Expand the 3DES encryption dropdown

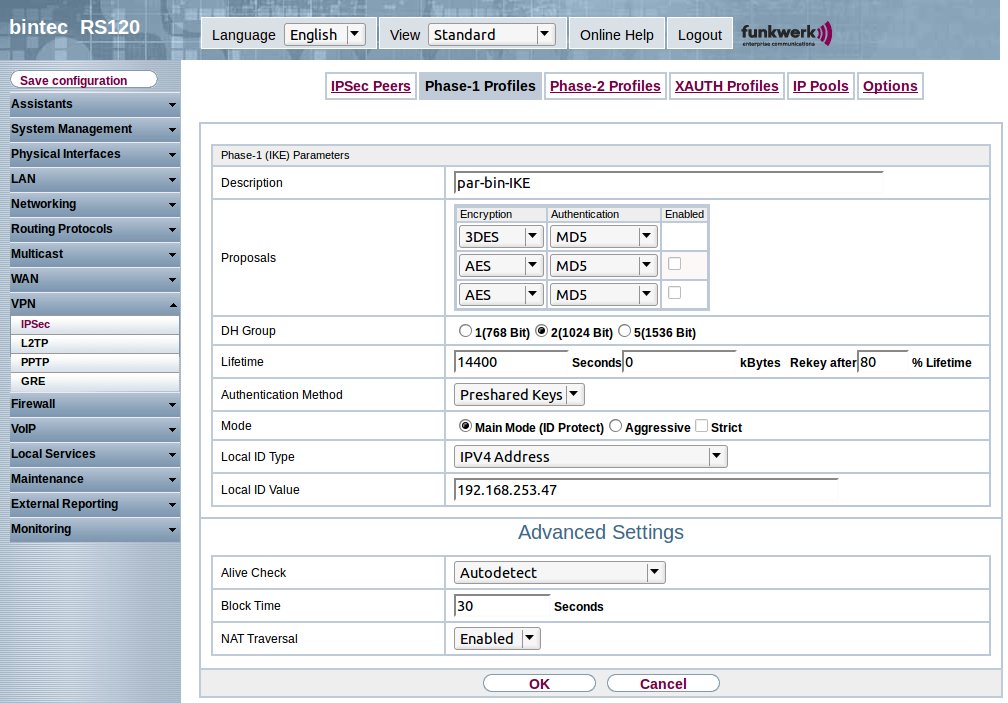pos(500,237)
